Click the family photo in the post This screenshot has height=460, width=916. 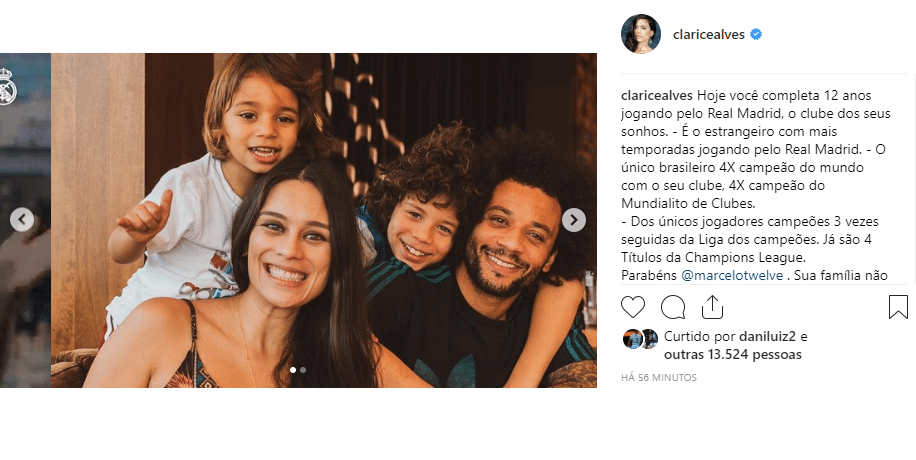pyautogui.click(x=324, y=220)
